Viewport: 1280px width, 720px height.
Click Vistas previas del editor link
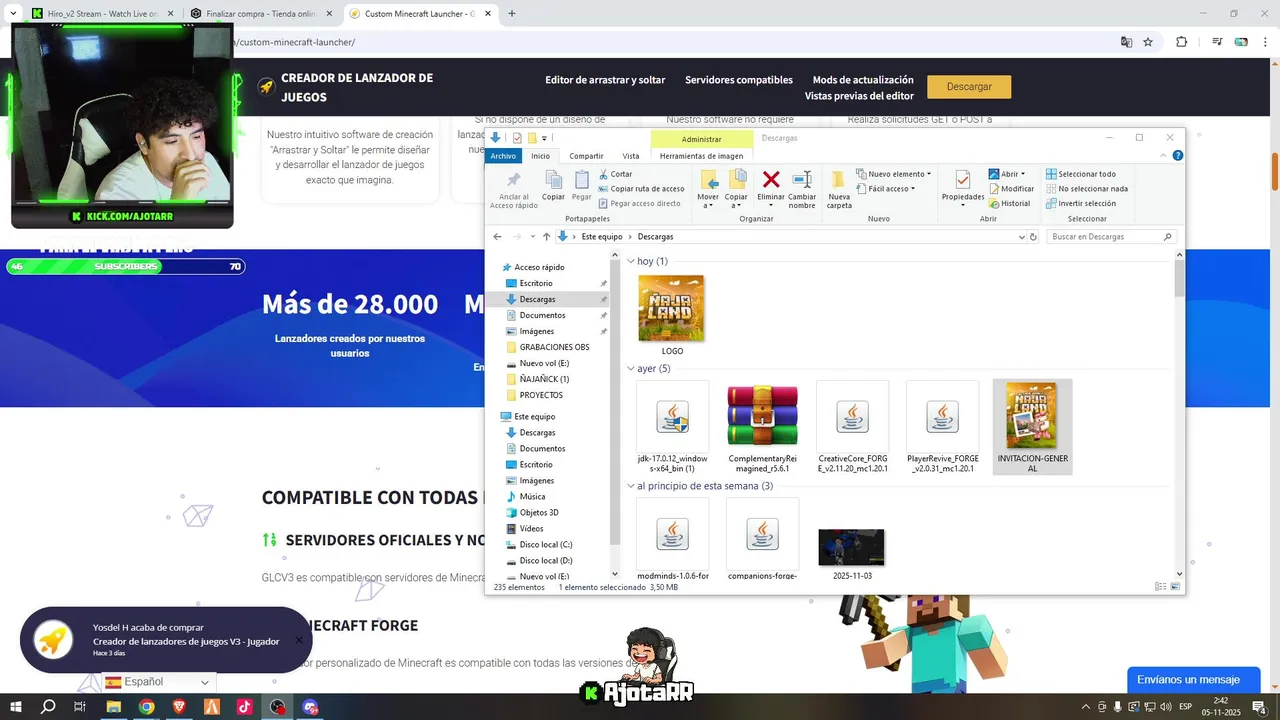point(859,96)
